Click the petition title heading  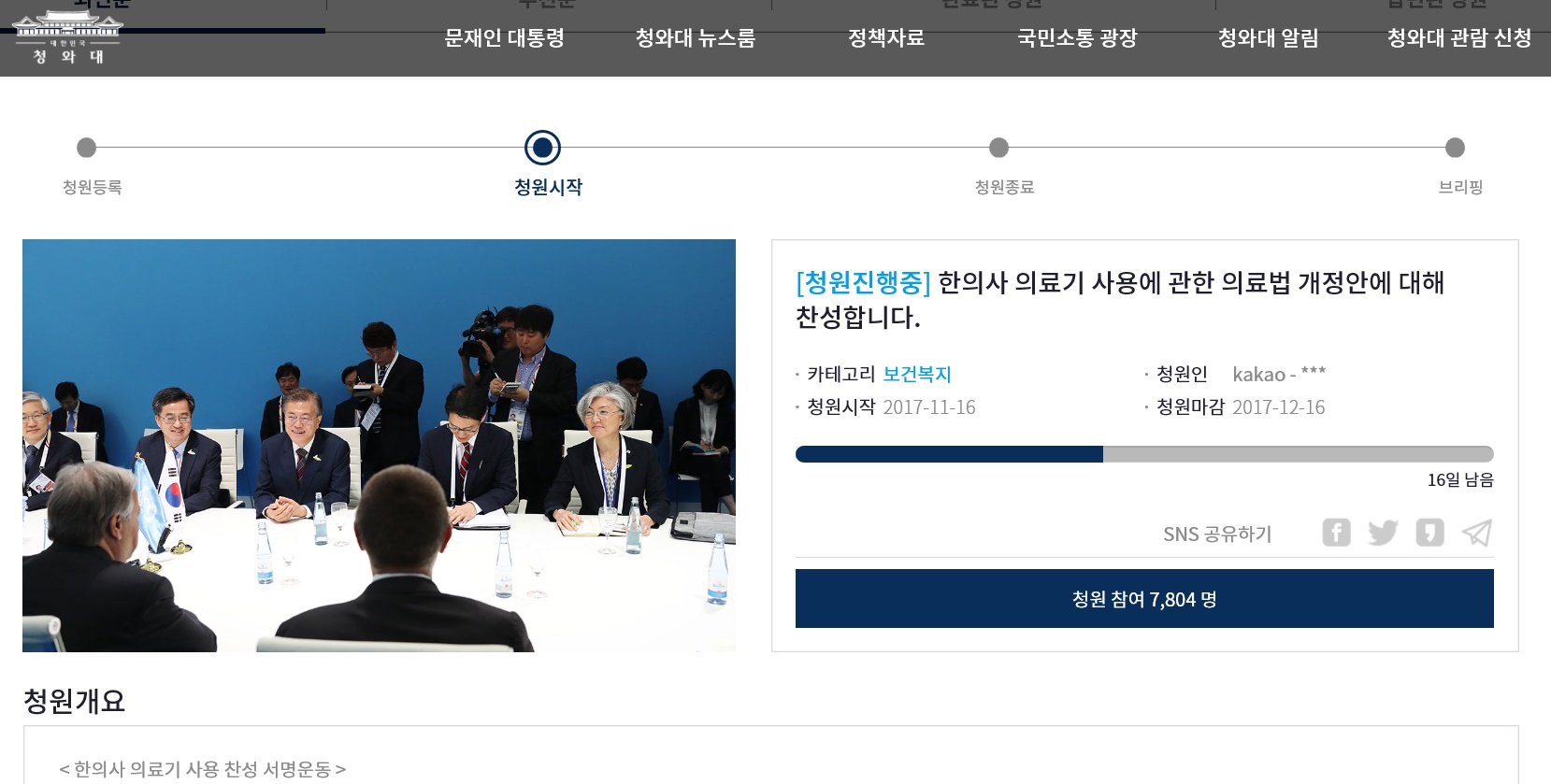[x=1120, y=300]
